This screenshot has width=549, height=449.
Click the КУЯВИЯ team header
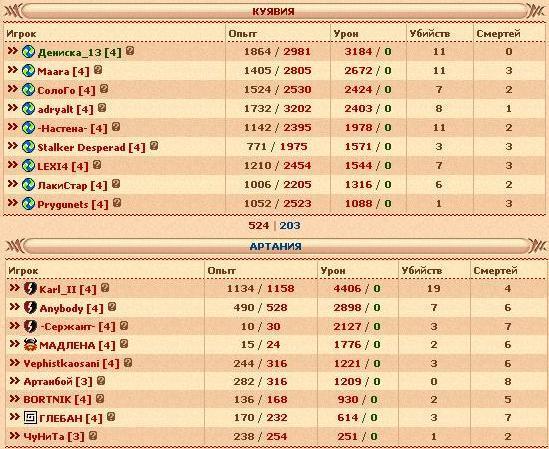[x=273, y=12]
